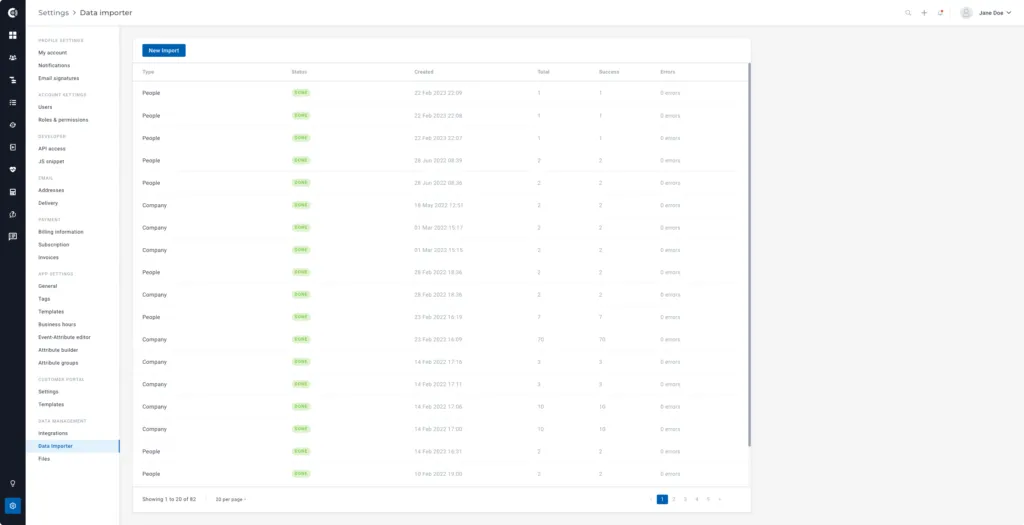Viewport: 1024px width, 525px height.
Task: Open Invoices page
Action: tap(48, 257)
